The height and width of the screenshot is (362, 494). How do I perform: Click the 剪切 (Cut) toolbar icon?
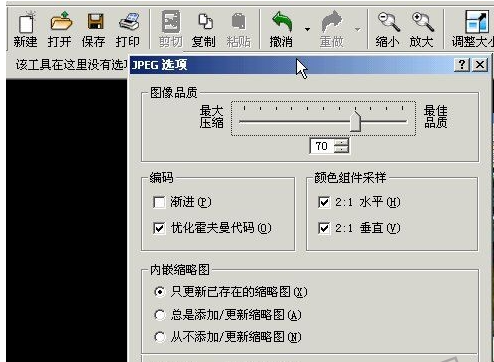point(171,22)
